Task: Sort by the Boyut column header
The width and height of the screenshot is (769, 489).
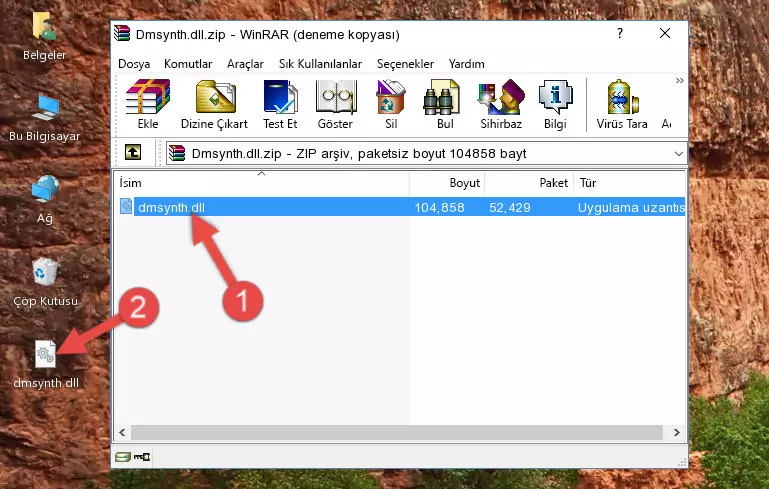Action: click(x=447, y=183)
